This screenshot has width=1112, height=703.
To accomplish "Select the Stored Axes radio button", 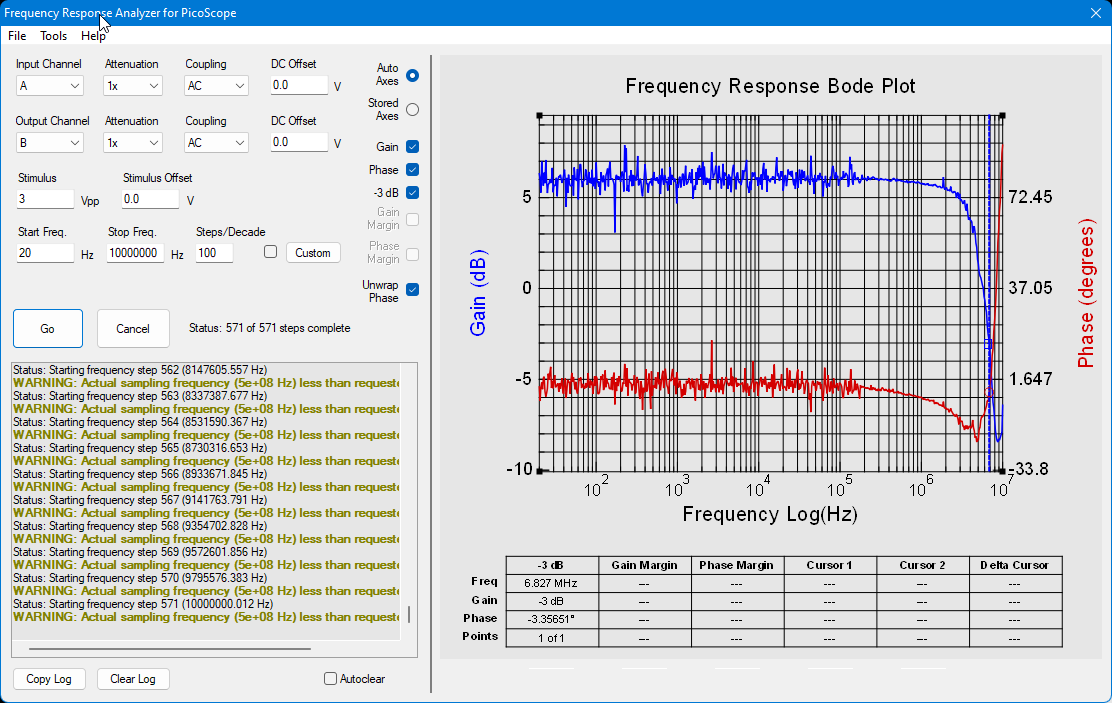I will [412, 110].
